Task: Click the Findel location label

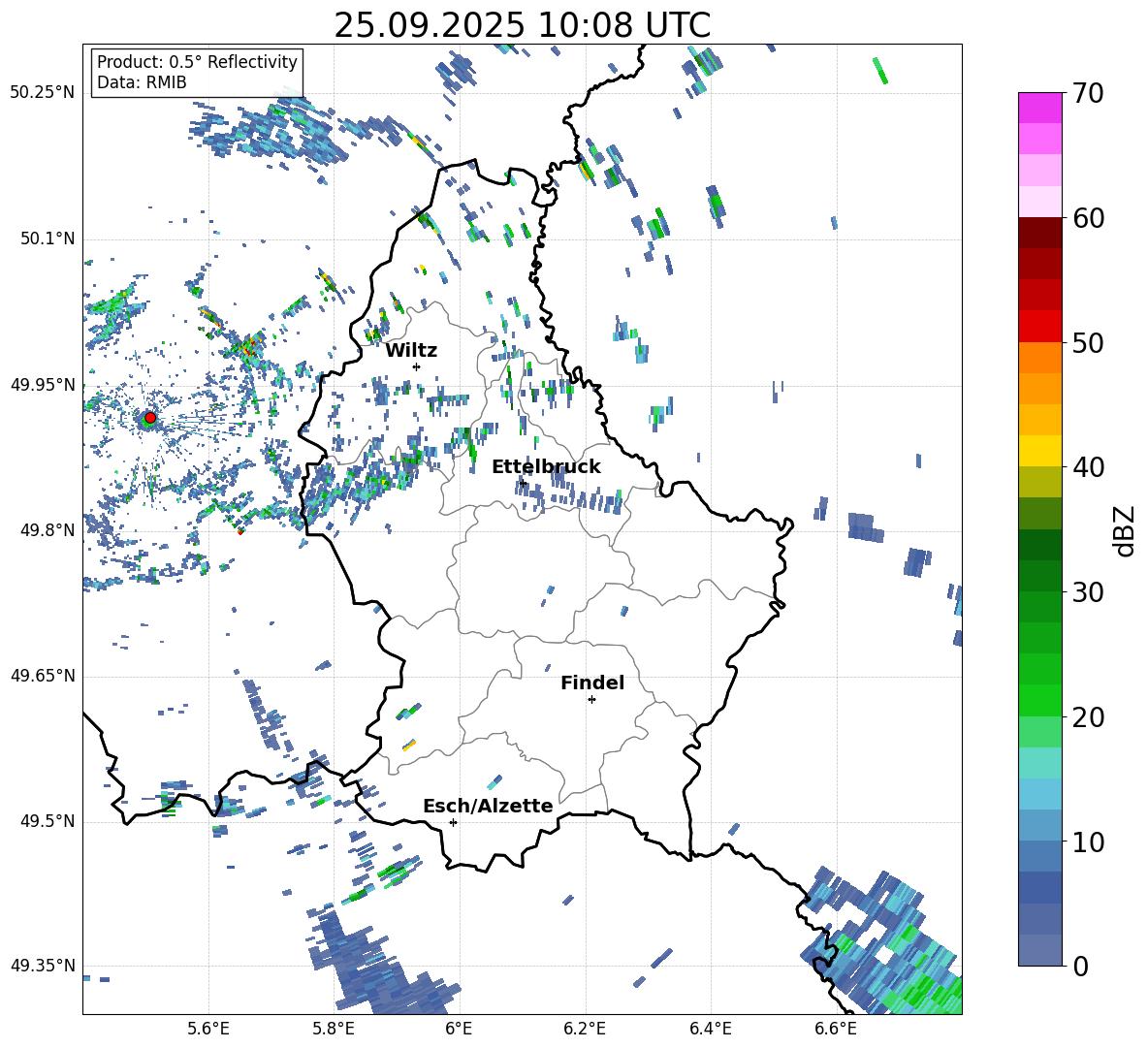Action: pos(592,683)
